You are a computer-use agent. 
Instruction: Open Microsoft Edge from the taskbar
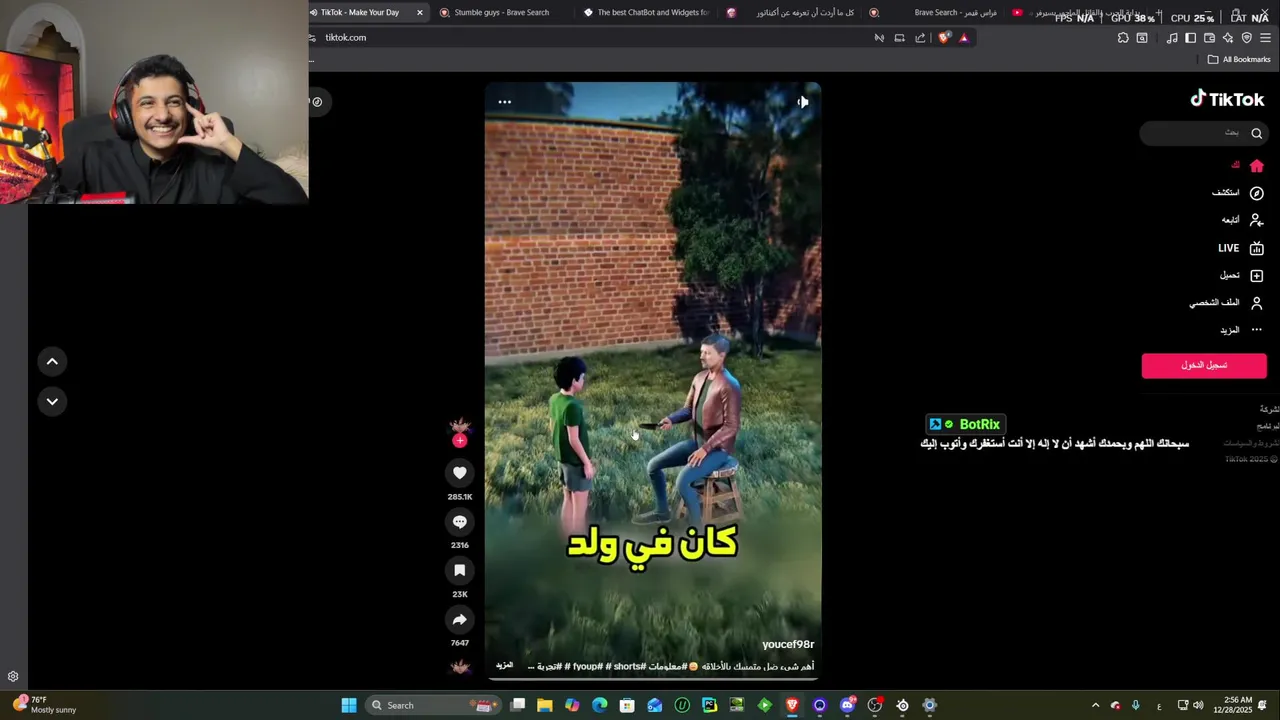coord(600,705)
